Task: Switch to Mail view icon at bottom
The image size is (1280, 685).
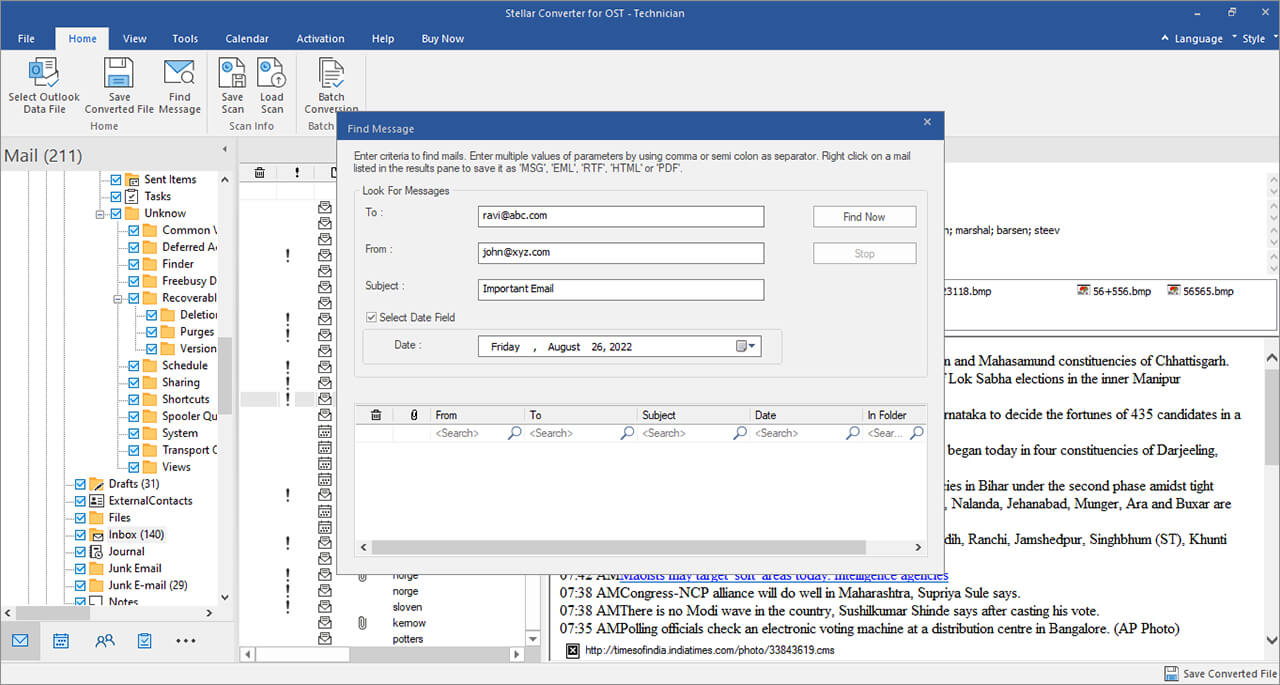Action: point(20,640)
